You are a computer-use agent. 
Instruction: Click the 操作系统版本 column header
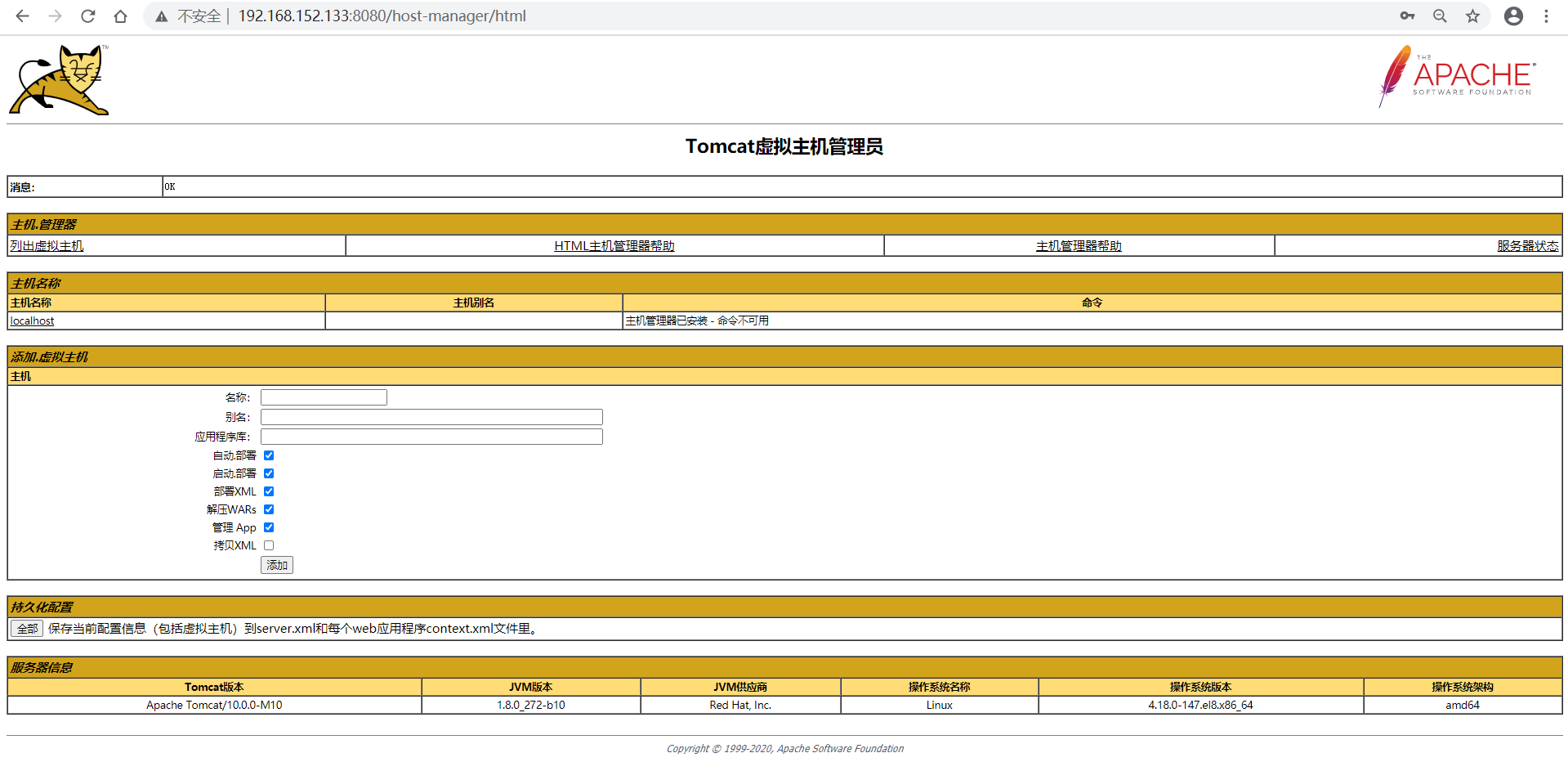[1200, 687]
